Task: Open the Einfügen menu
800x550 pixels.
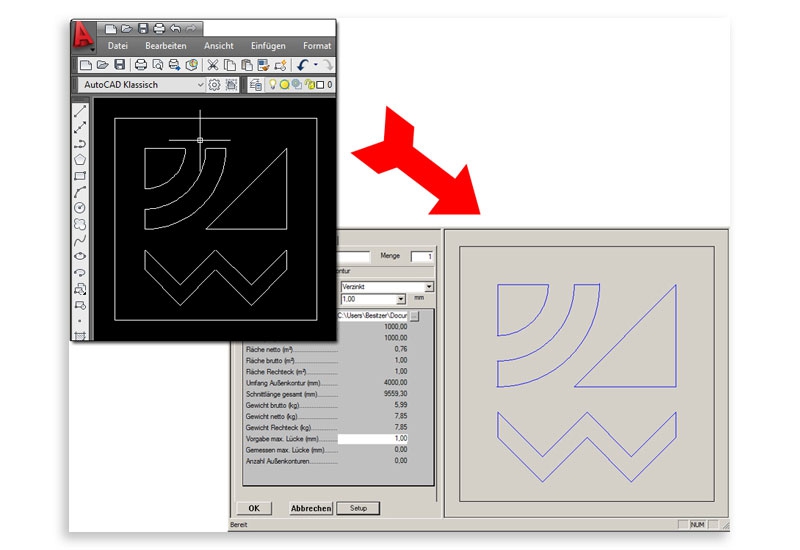Action: pyautogui.click(x=268, y=46)
